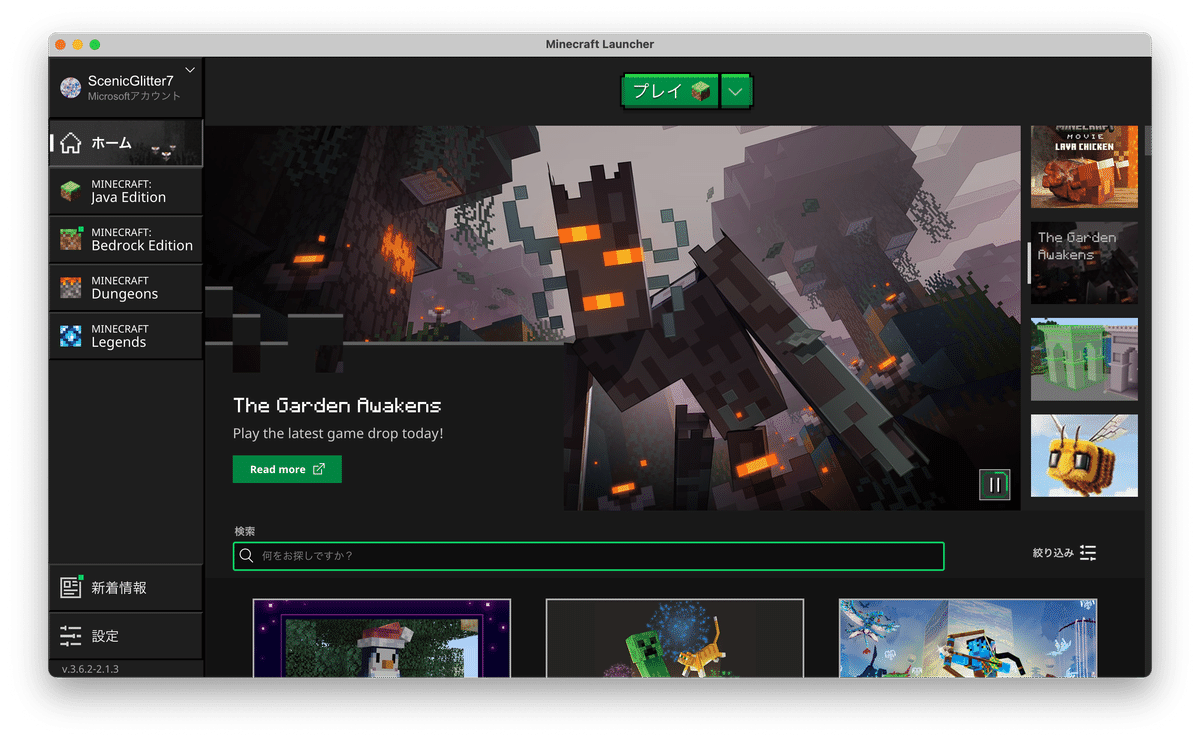Pause the banner slideshow
1200x741 pixels.
click(995, 485)
